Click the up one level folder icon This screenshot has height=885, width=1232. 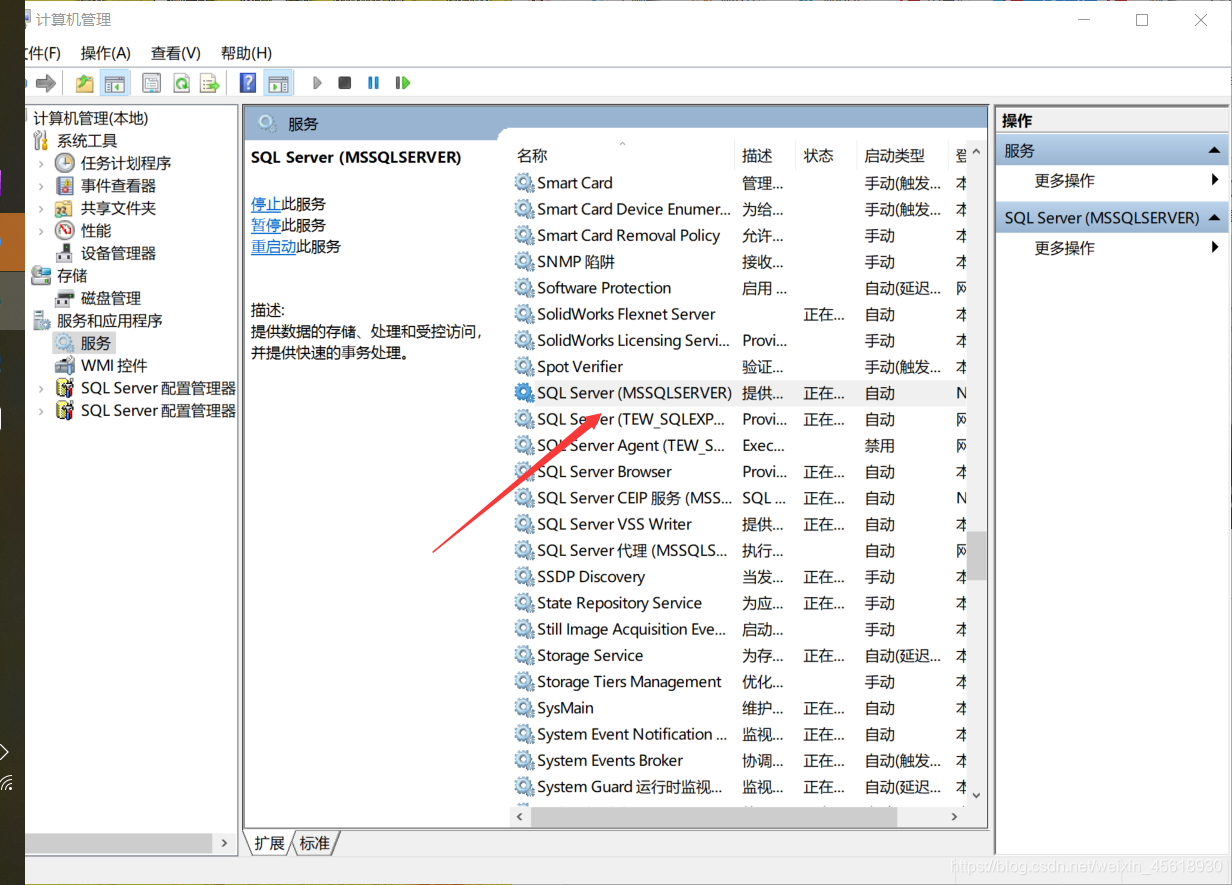pos(85,83)
